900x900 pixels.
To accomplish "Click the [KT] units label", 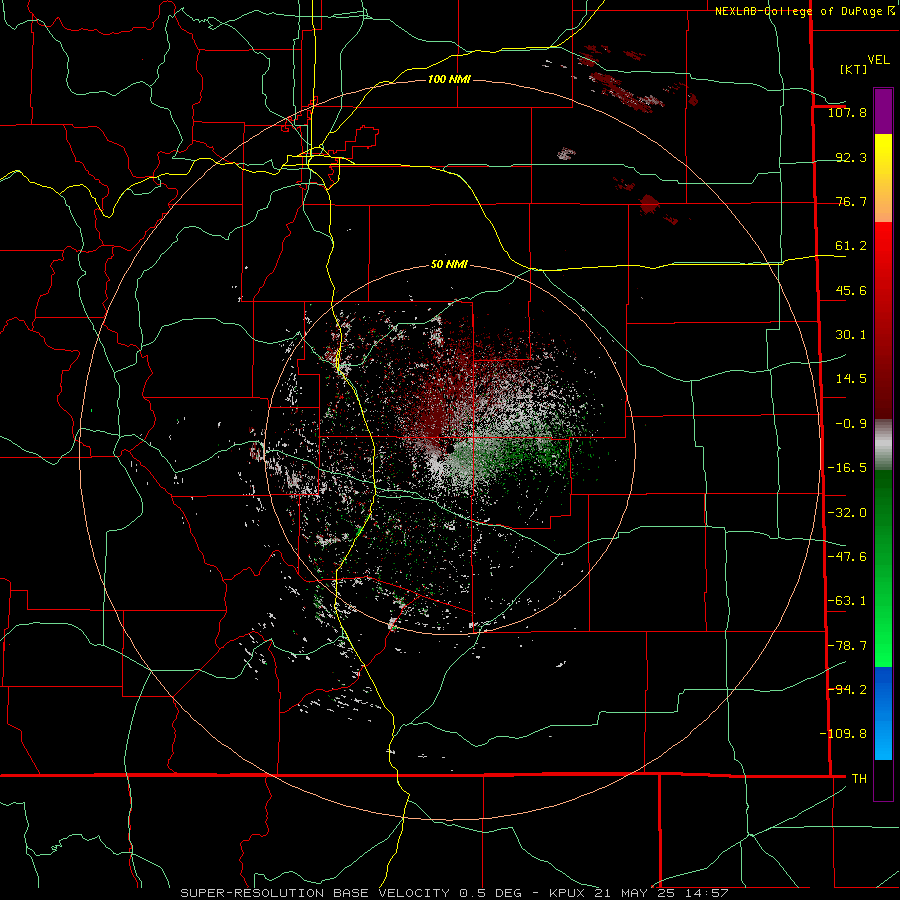I will (853, 69).
